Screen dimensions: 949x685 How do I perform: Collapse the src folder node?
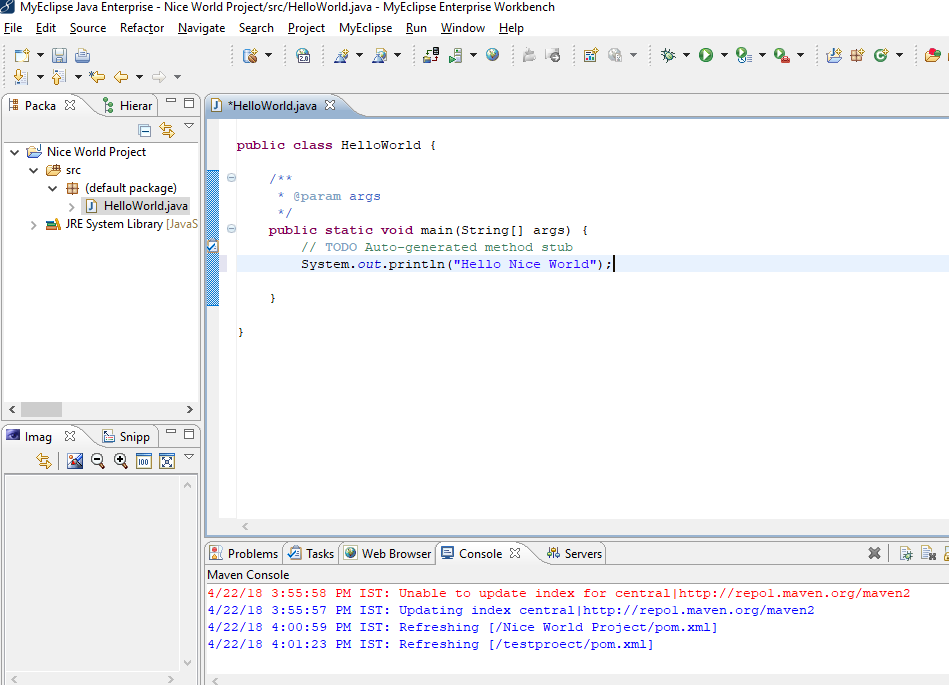[34, 171]
